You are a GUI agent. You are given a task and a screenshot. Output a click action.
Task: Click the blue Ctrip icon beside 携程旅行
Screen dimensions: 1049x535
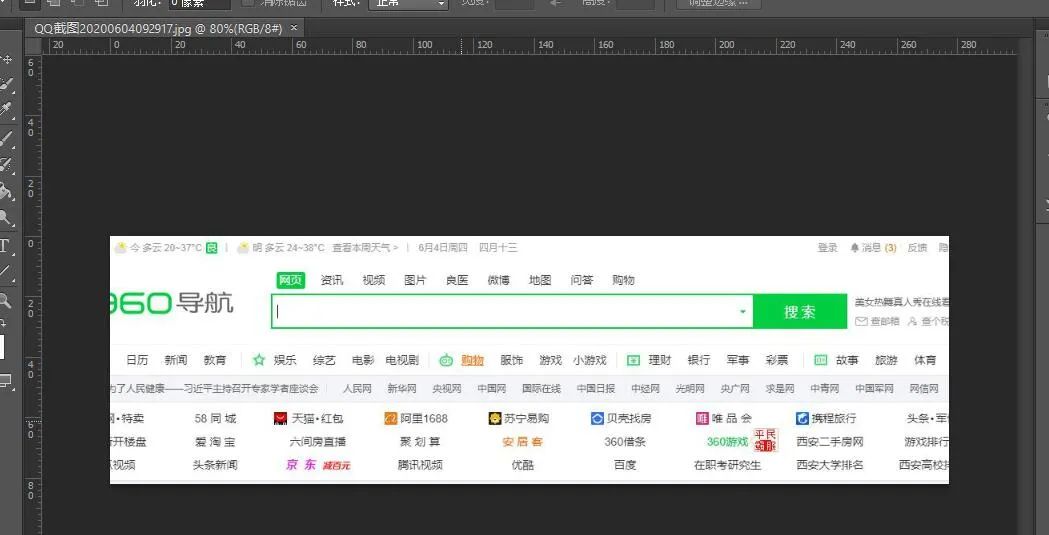click(802, 419)
